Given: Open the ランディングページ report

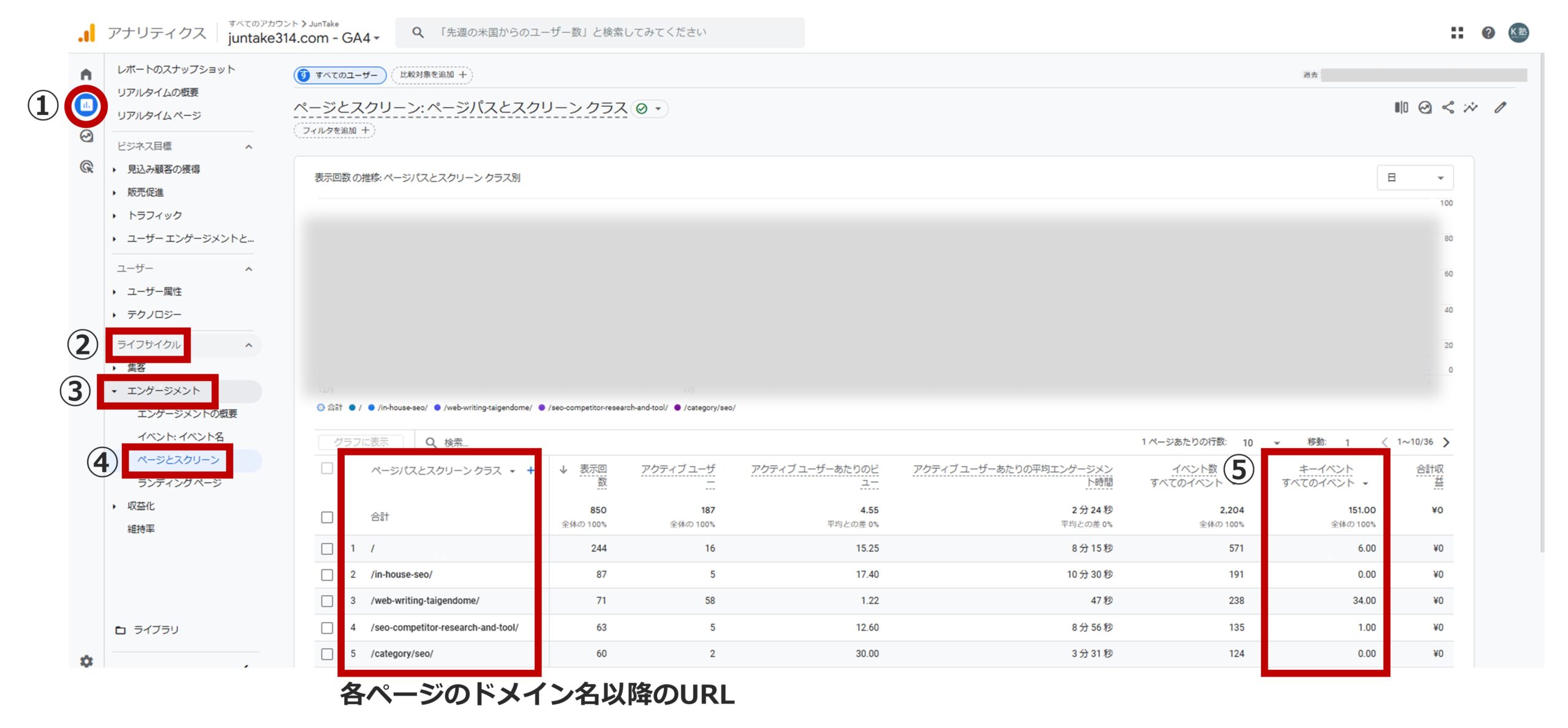Looking at the screenshot, I should coord(179,482).
